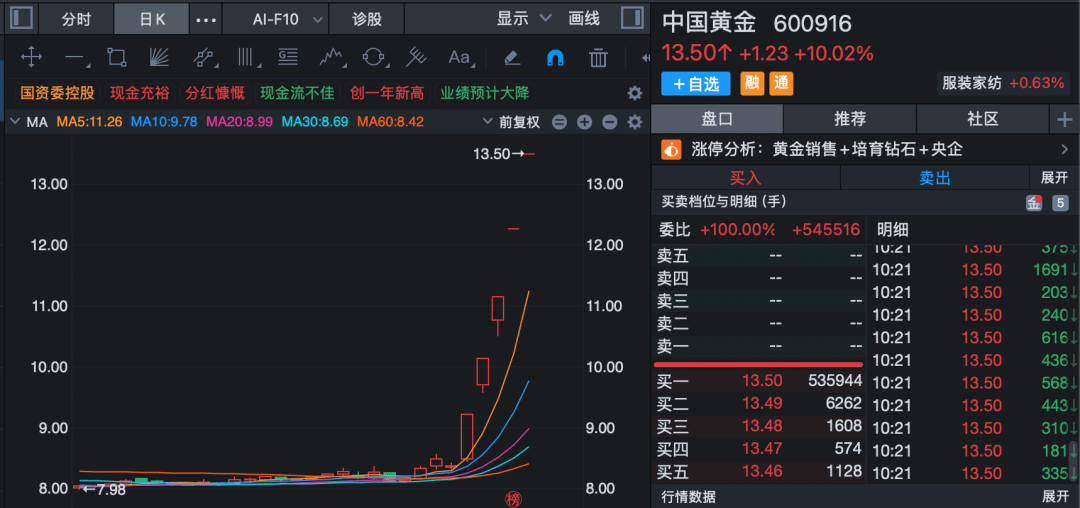Click the equals reset zoom icon
This screenshot has height=508, width=1080.
click(559, 123)
